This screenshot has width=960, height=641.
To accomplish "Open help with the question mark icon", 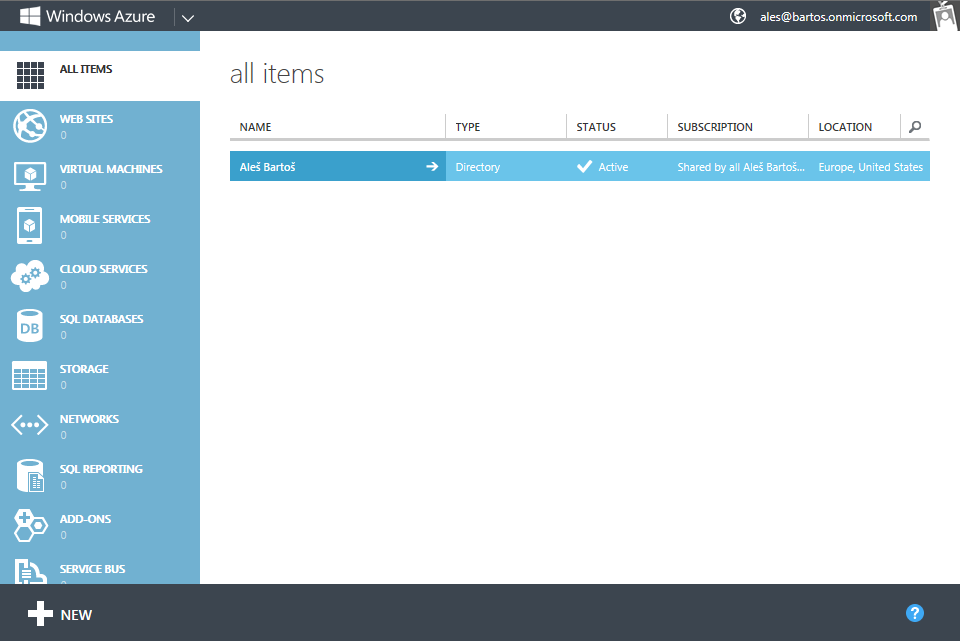I will [x=915, y=613].
